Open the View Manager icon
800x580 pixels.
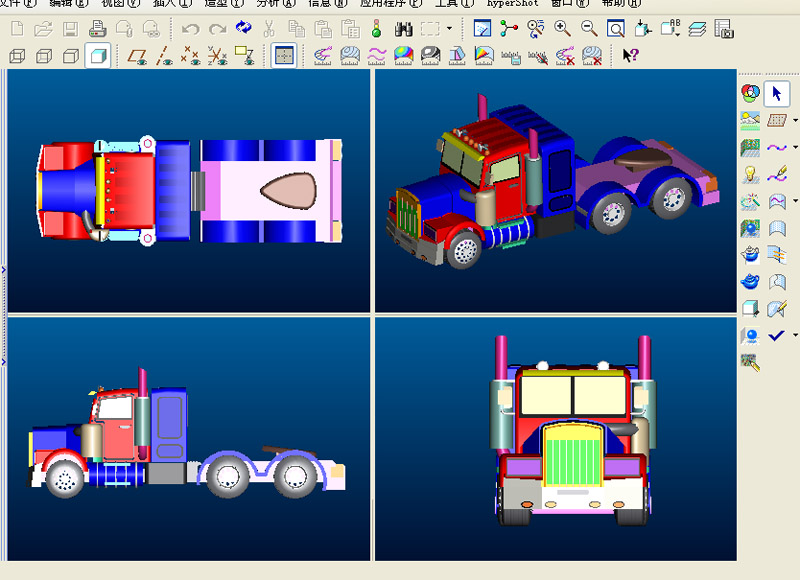724,29
